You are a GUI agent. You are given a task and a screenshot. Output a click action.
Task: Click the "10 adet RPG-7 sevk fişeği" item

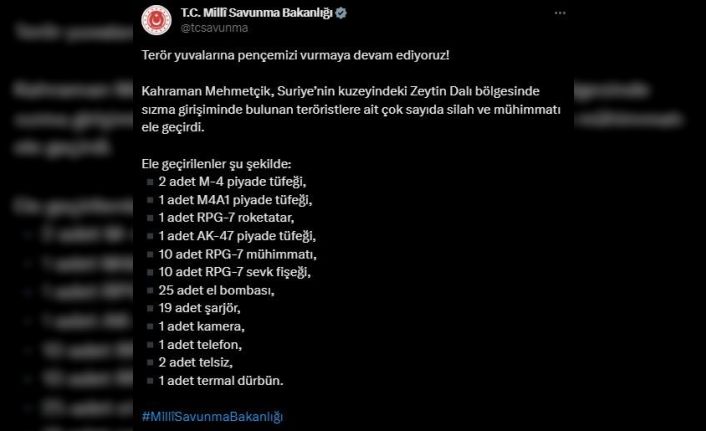pos(234,271)
